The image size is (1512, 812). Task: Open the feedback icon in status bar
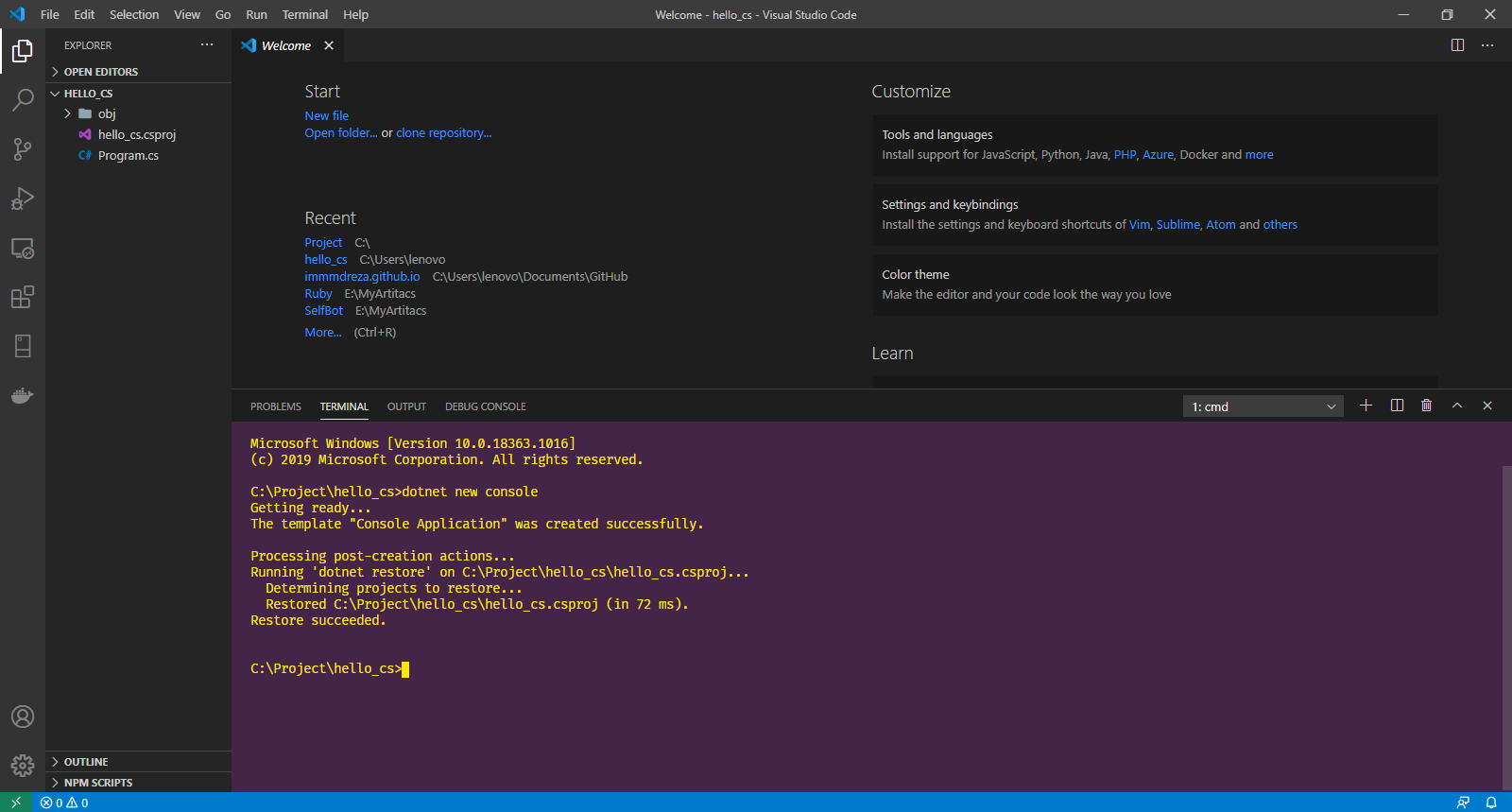[1463, 803]
